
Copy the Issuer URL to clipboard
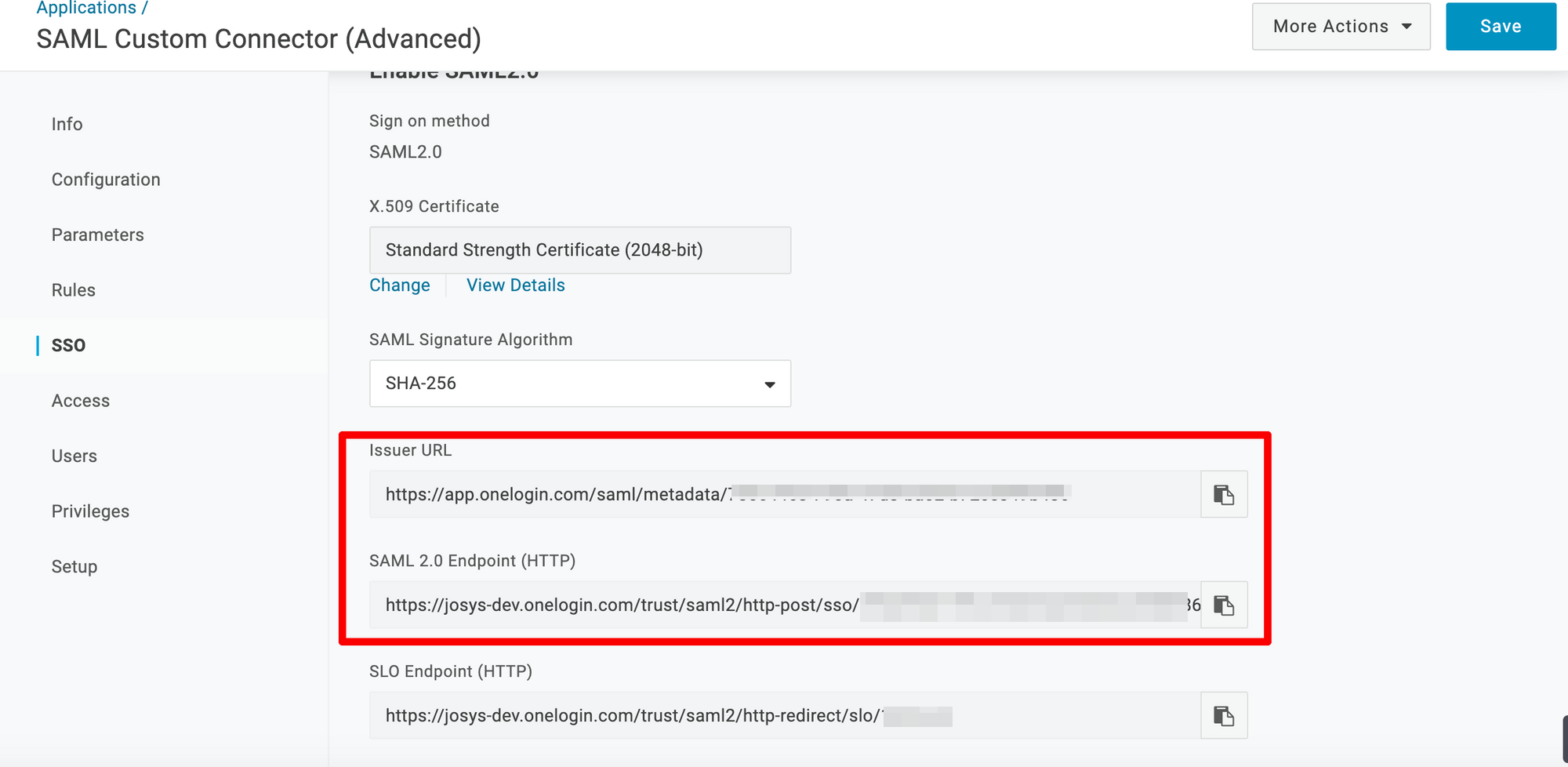(1223, 495)
